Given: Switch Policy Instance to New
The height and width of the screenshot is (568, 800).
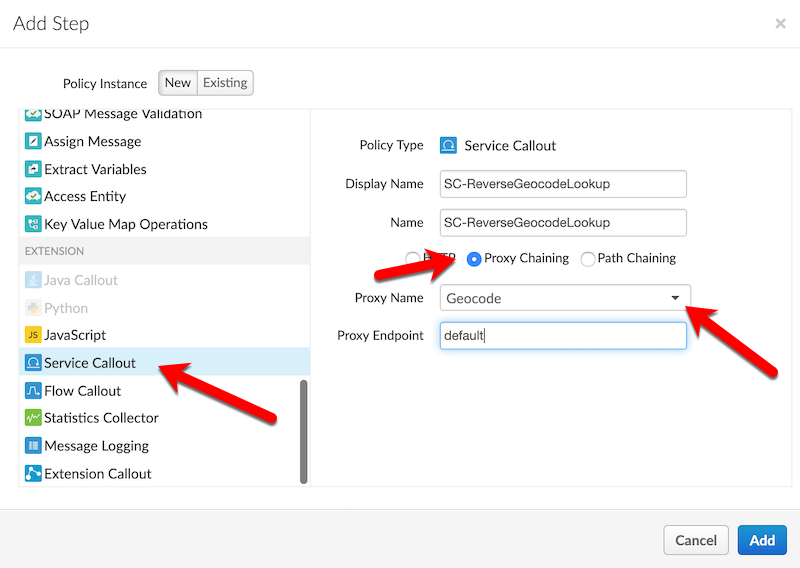Looking at the screenshot, I should click(178, 83).
